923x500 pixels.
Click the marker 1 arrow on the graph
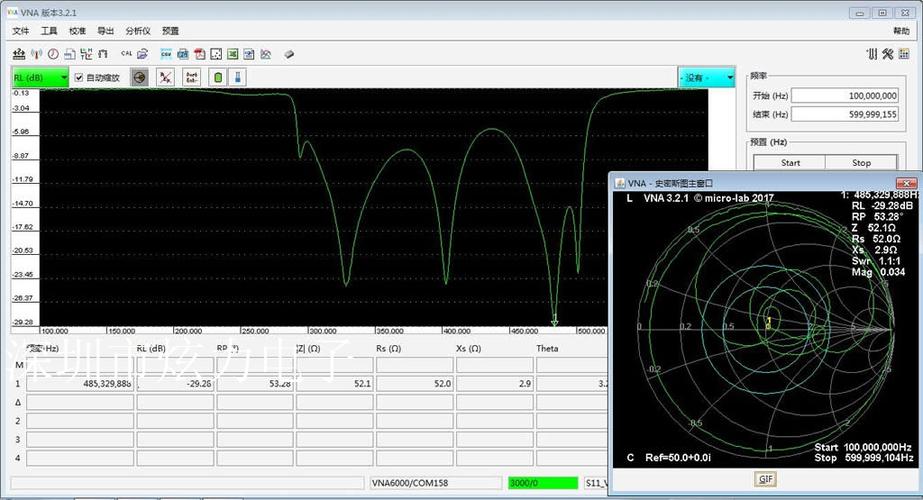pyautogui.click(x=555, y=320)
